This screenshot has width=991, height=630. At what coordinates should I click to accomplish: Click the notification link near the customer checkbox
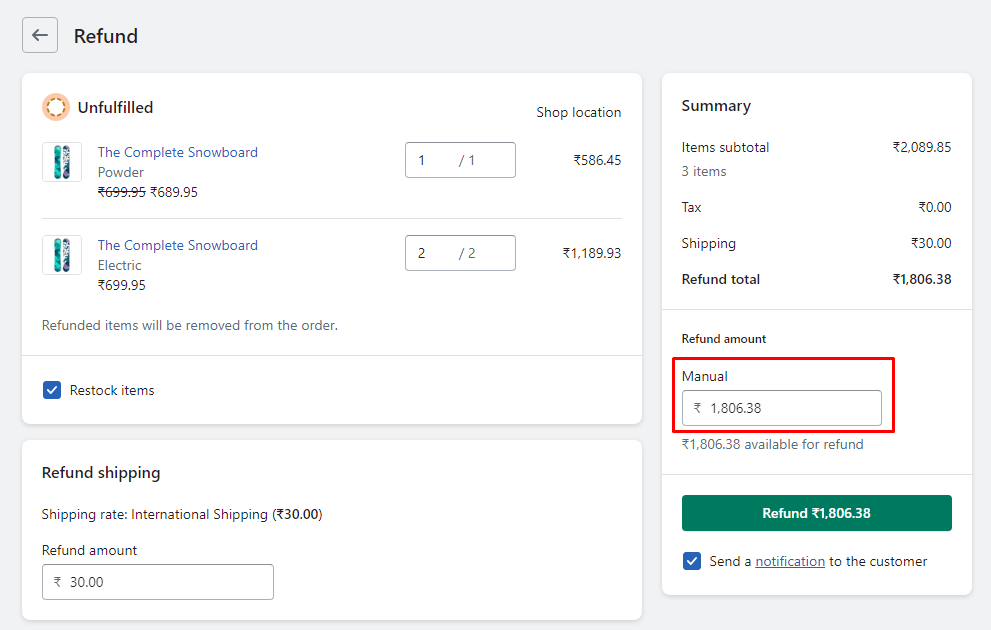click(x=790, y=561)
